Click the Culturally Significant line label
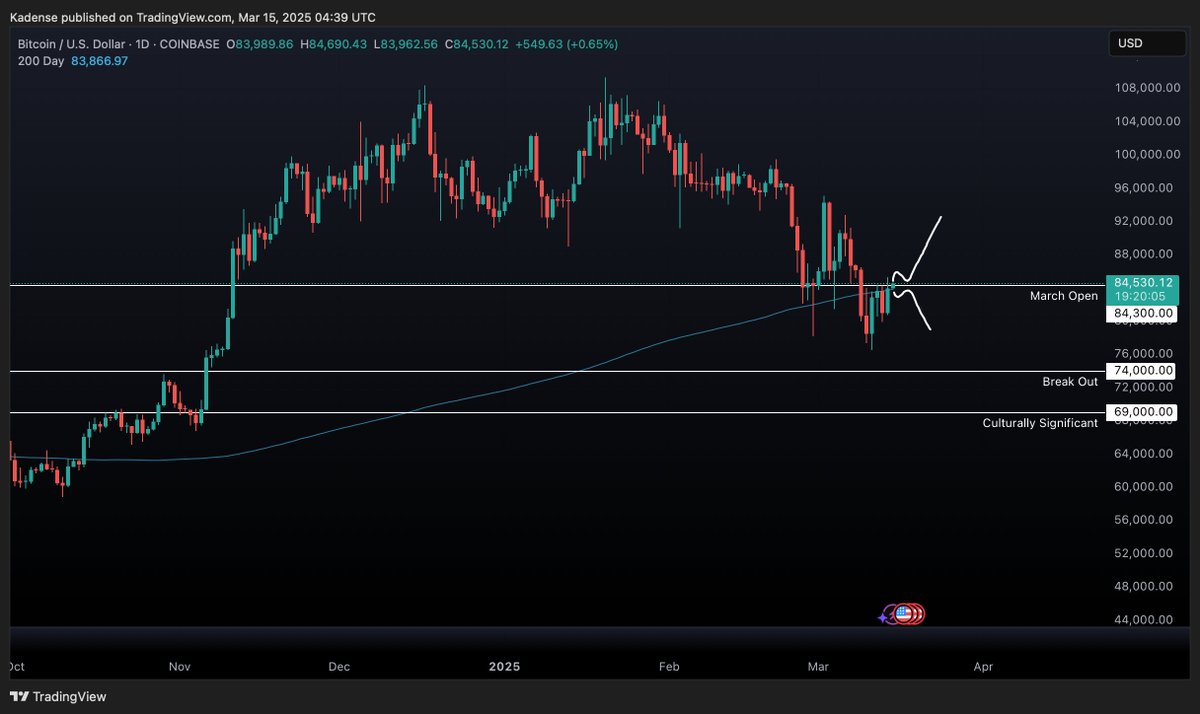This screenshot has width=1200, height=714. pyautogui.click(x=1040, y=423)
